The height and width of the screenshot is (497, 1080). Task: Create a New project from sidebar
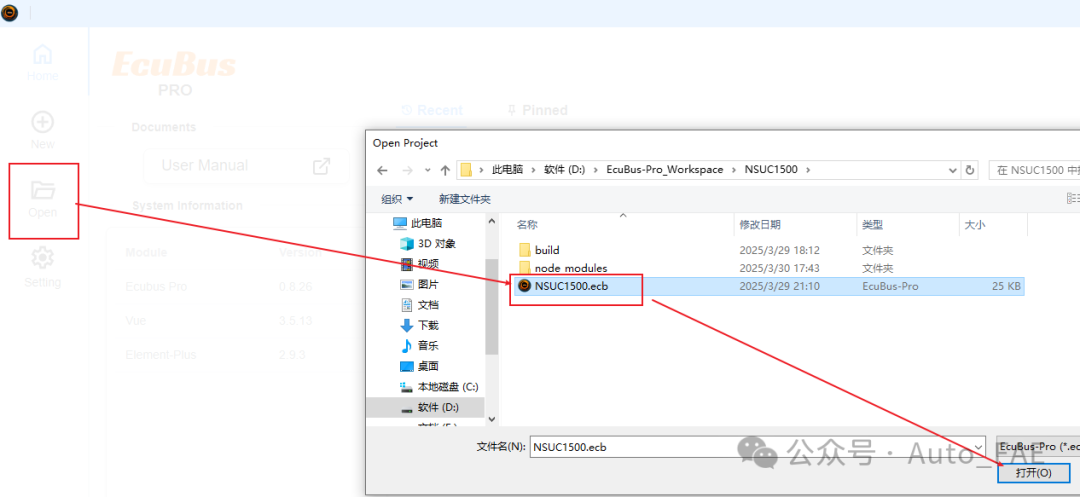click(x=43, y=131)
